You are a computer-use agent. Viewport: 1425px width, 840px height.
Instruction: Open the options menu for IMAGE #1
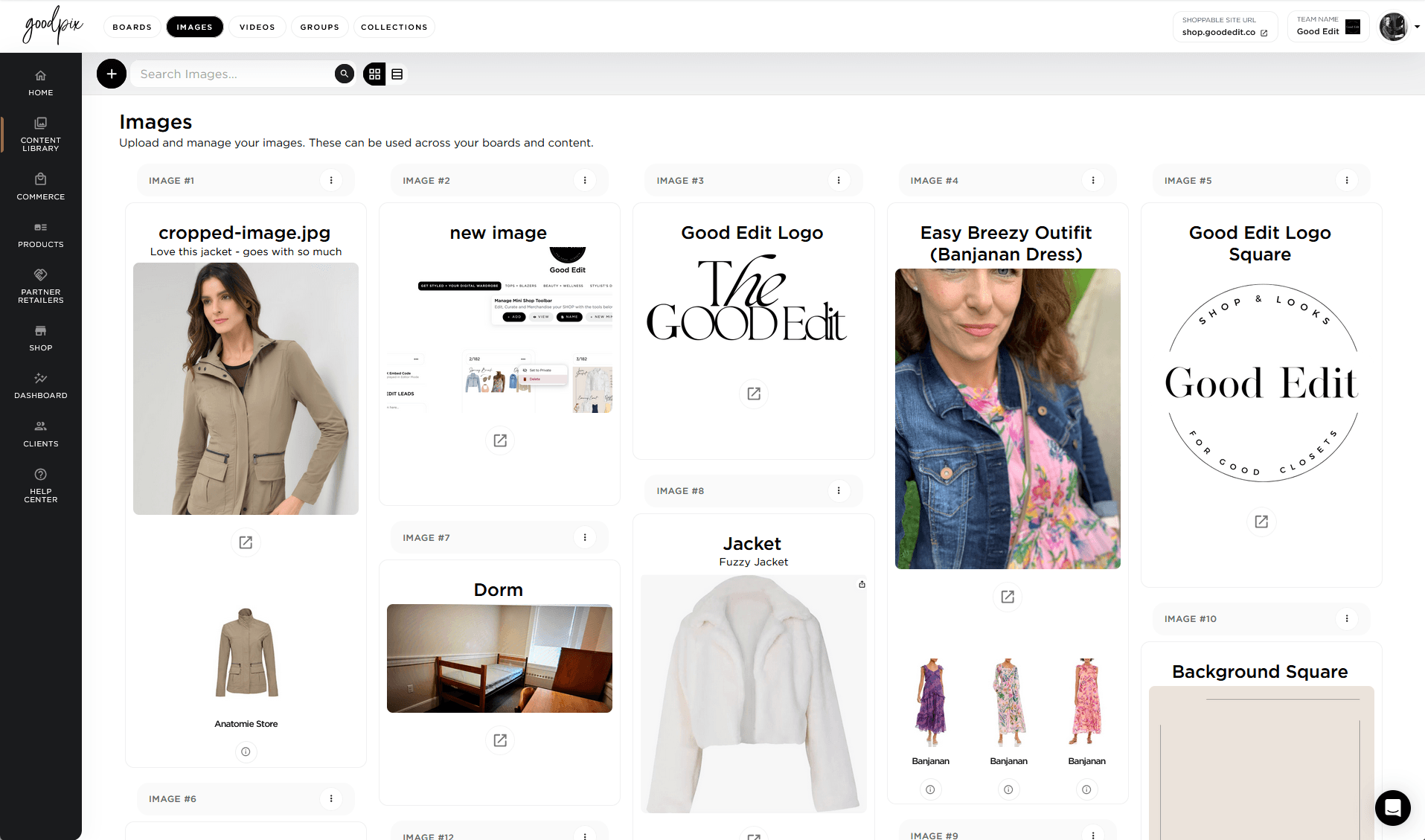pyautogui.click(x=331, y=179)
